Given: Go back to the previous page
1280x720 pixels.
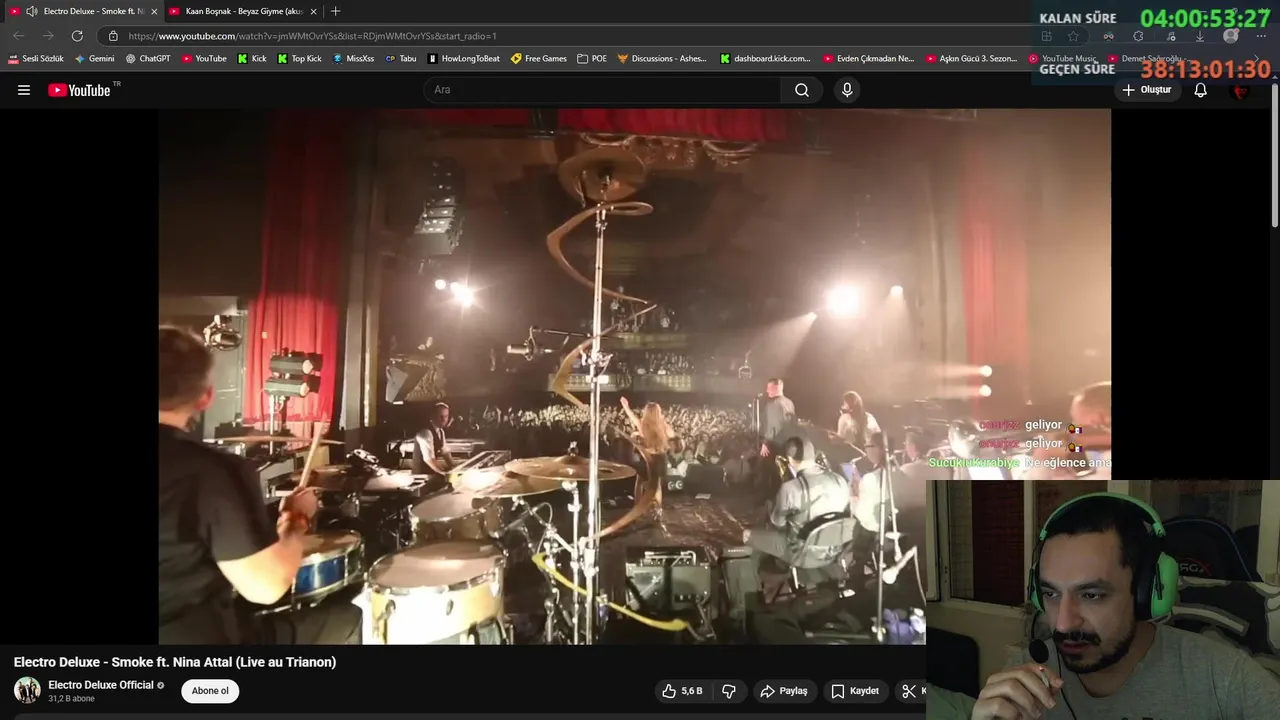Looking at the screenshot, I should click(x=18, y=36).
